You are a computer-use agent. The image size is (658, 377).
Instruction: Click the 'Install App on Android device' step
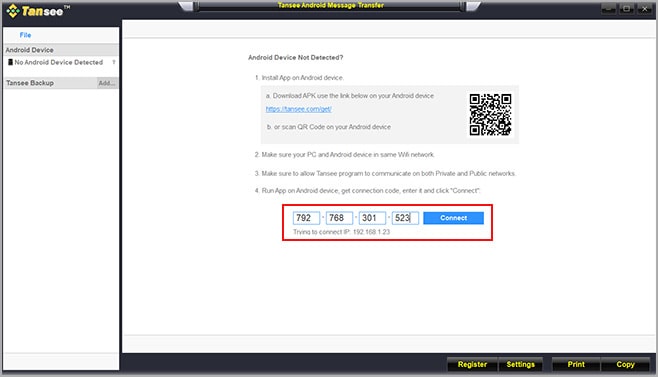point(299,78)
